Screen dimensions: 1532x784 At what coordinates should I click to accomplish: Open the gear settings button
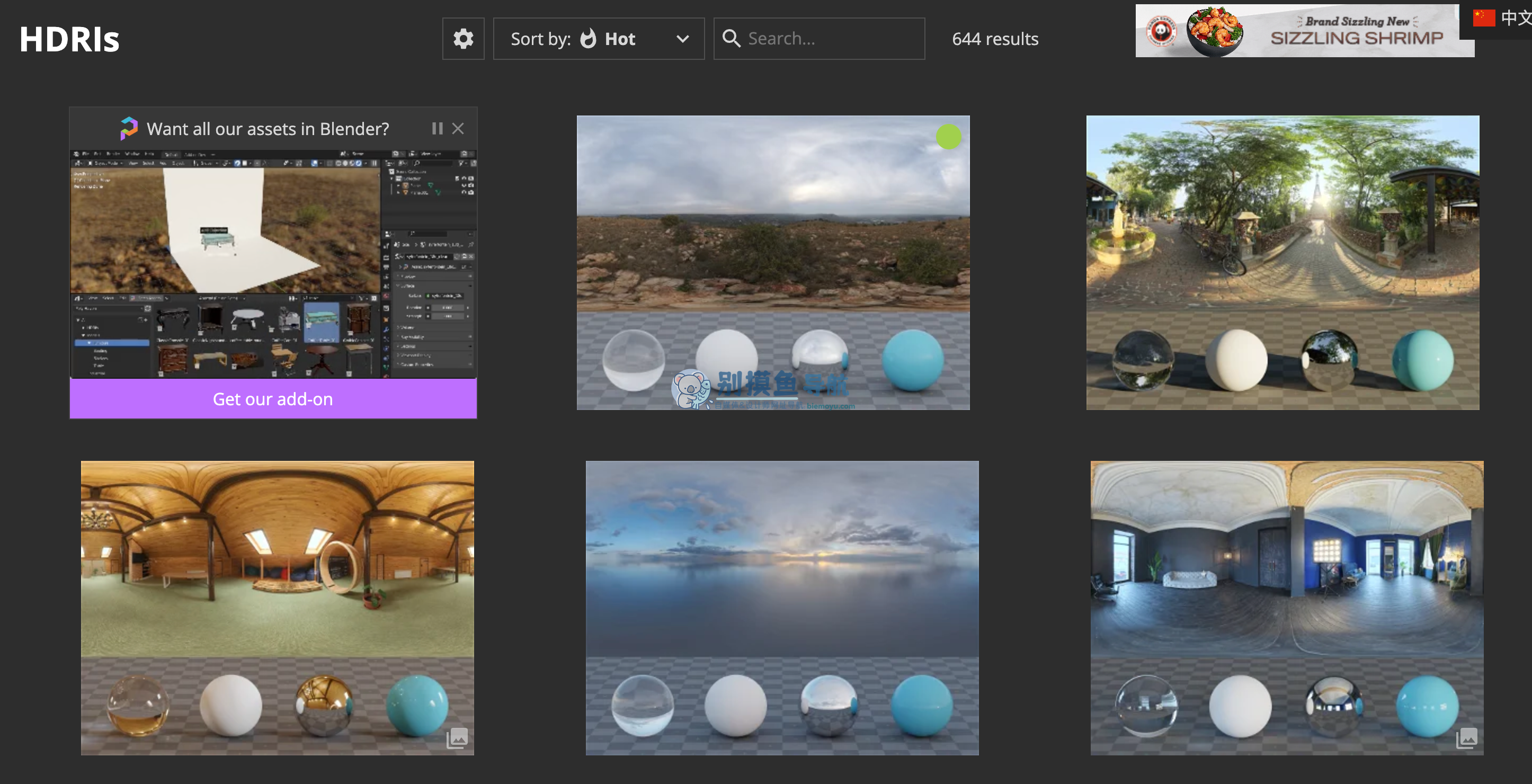click(464, 39)
